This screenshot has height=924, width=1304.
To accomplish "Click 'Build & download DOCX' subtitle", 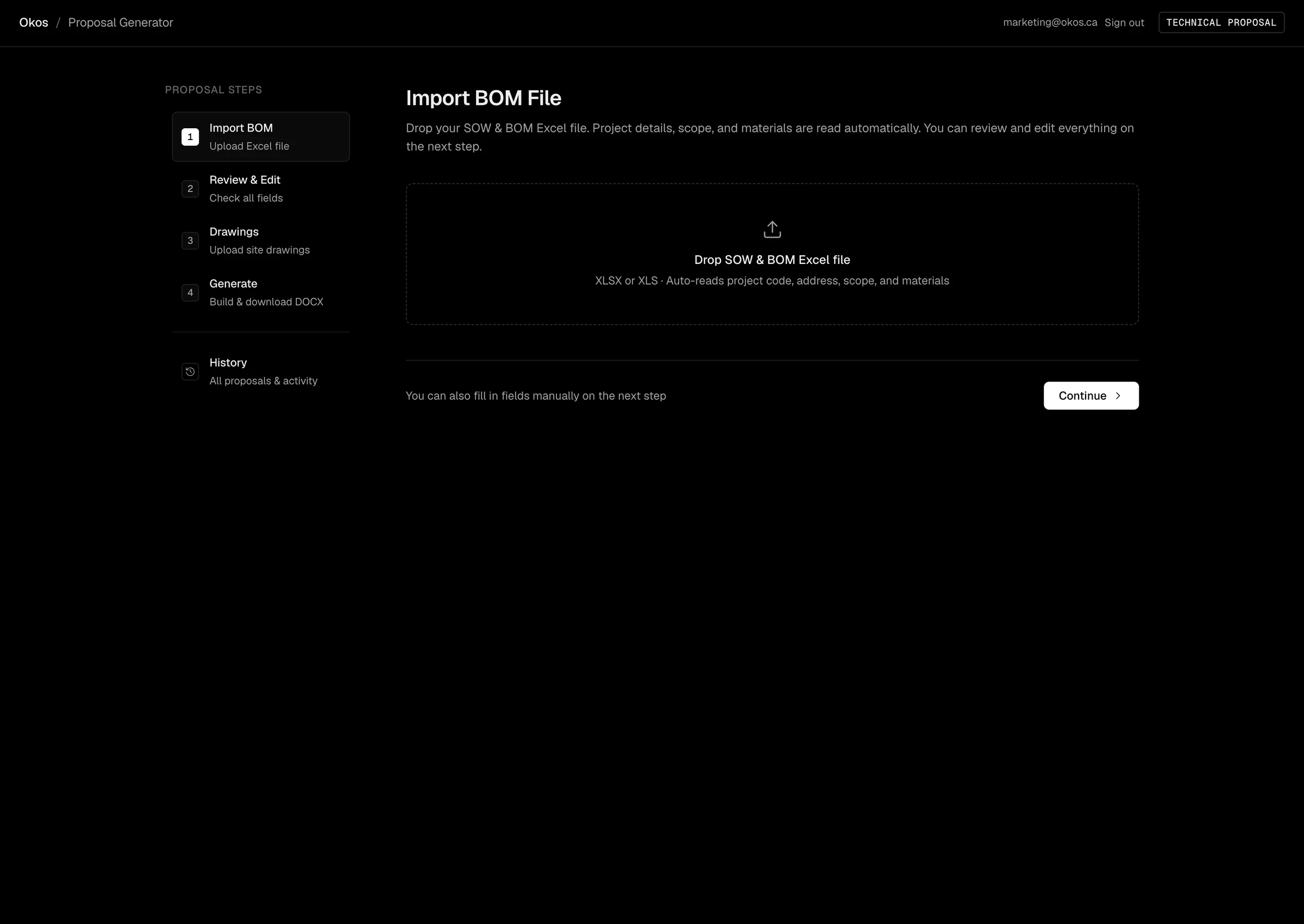I will (266, 301).
